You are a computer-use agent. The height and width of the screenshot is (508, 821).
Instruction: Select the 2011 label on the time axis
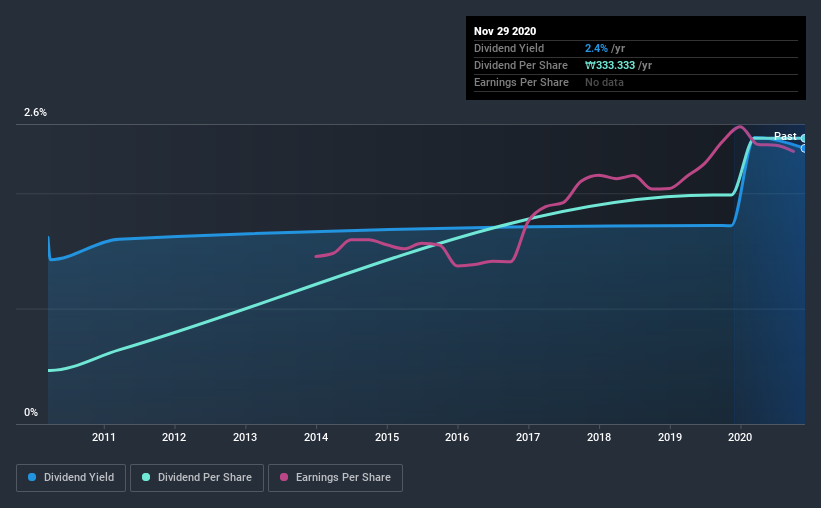[104, 437]
